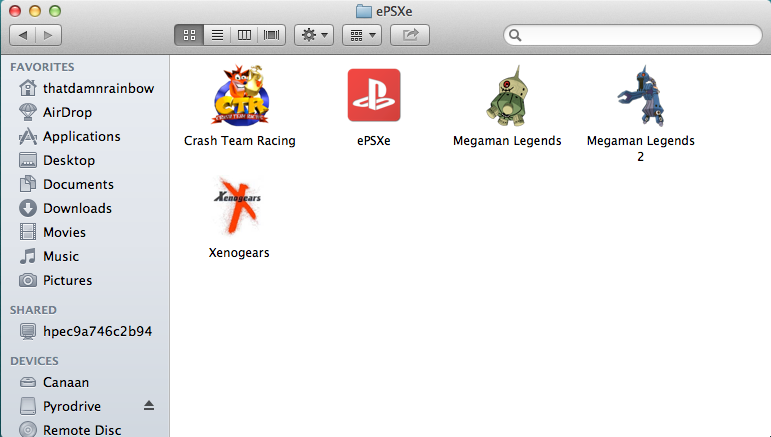Viewport: 771px width, 437px height.
Task: Open thatdamnrainbow home folder in sidebar
Action: 86,88
